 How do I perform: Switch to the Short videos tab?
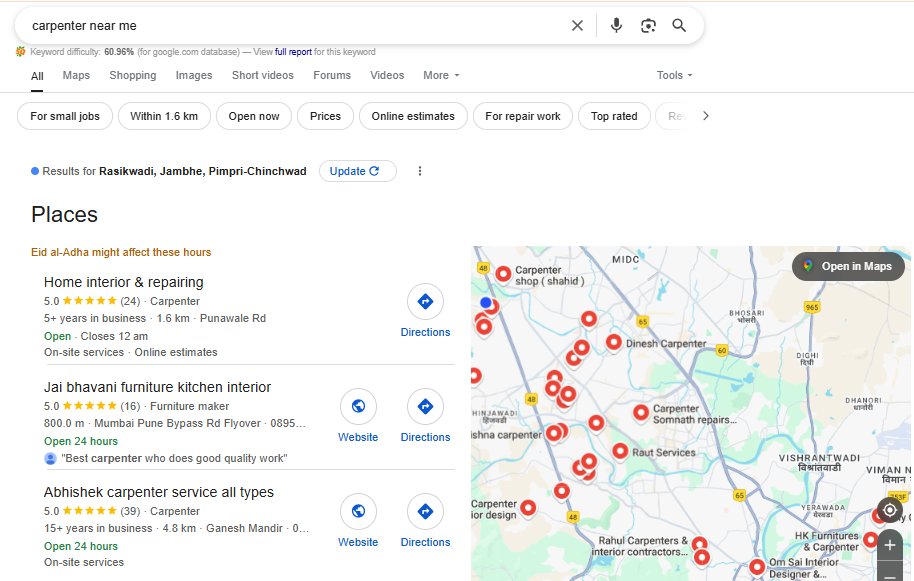pyautogui.click(x=263, y=75)
